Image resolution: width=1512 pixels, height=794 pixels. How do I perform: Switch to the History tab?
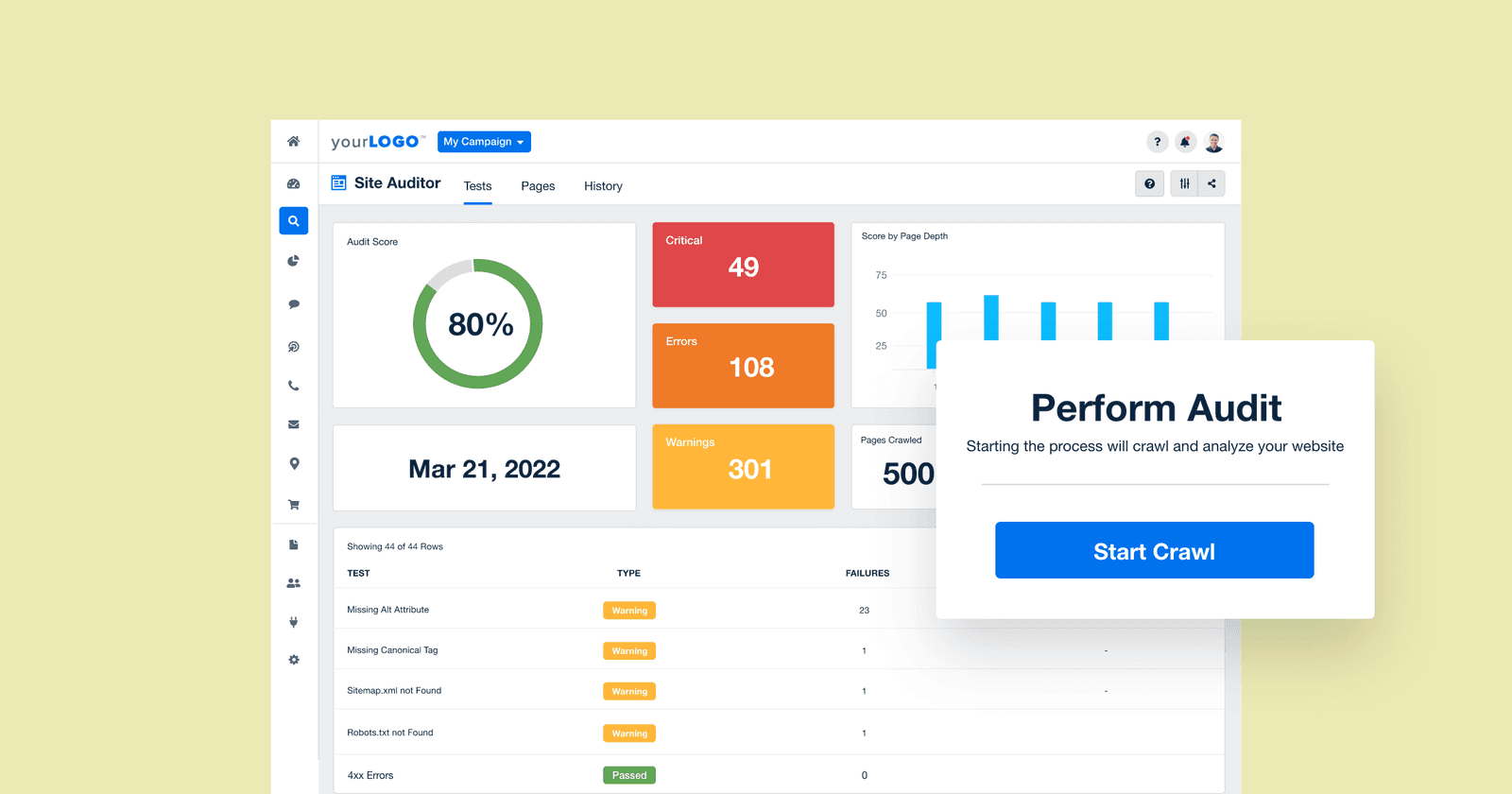[603, 186]
